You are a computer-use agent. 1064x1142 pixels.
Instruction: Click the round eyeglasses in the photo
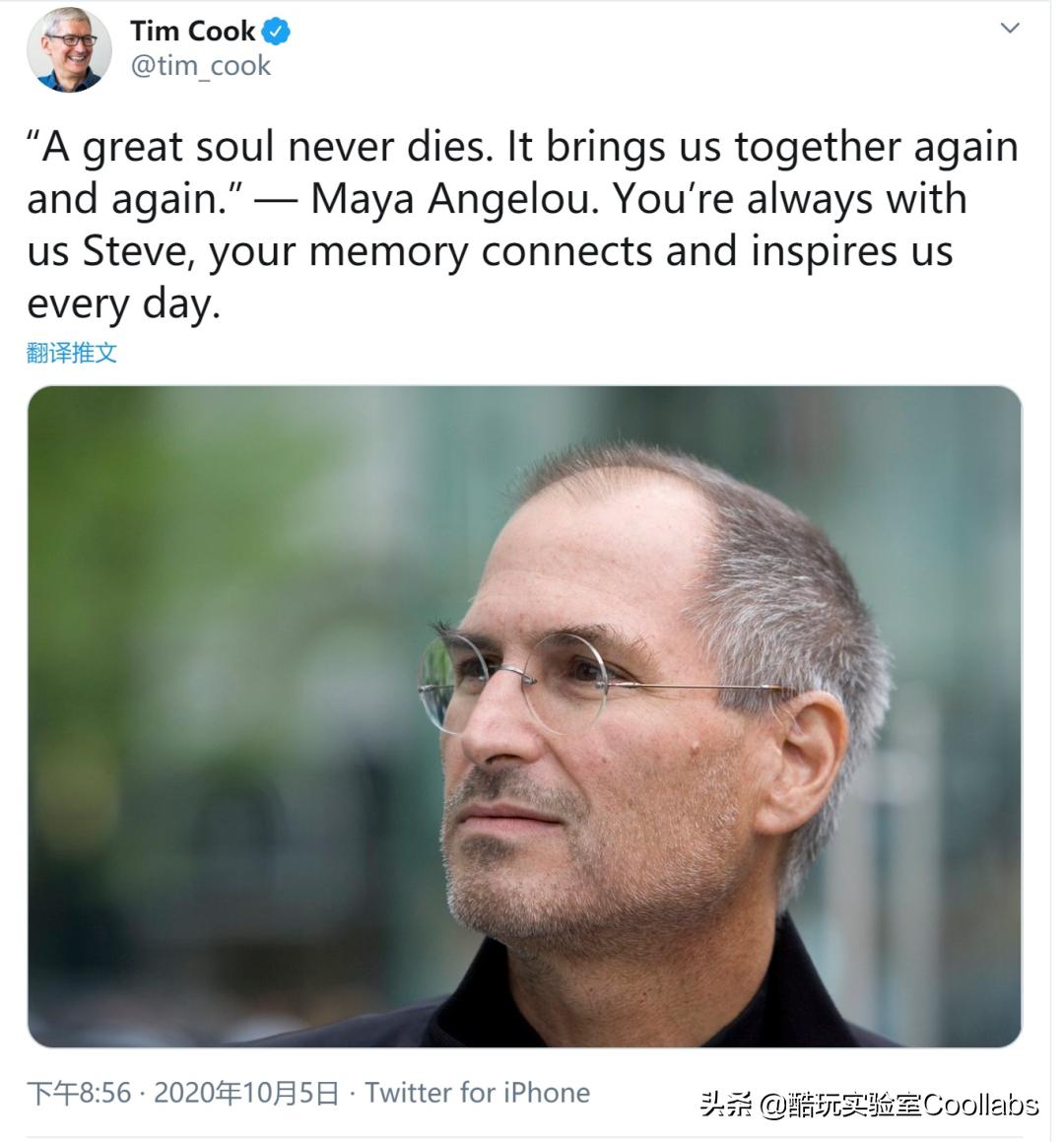[512, 680]
